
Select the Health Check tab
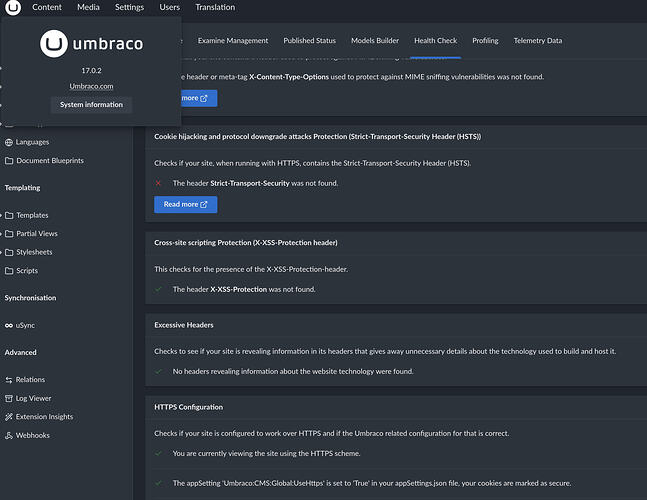click(x=435, y=41)
